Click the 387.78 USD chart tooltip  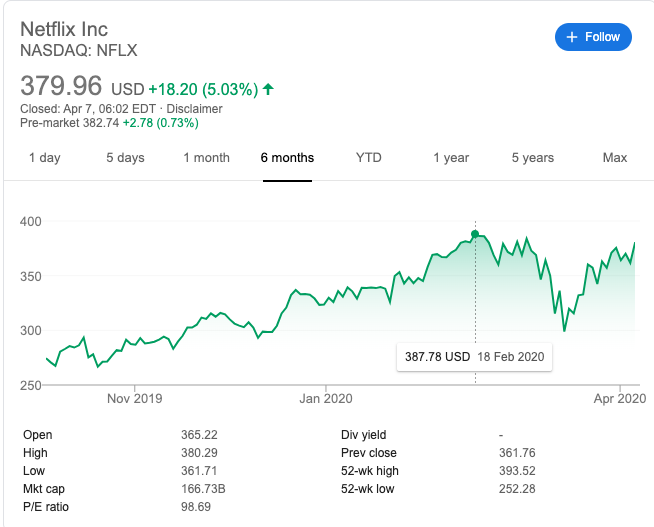click(x=474, y=356)
